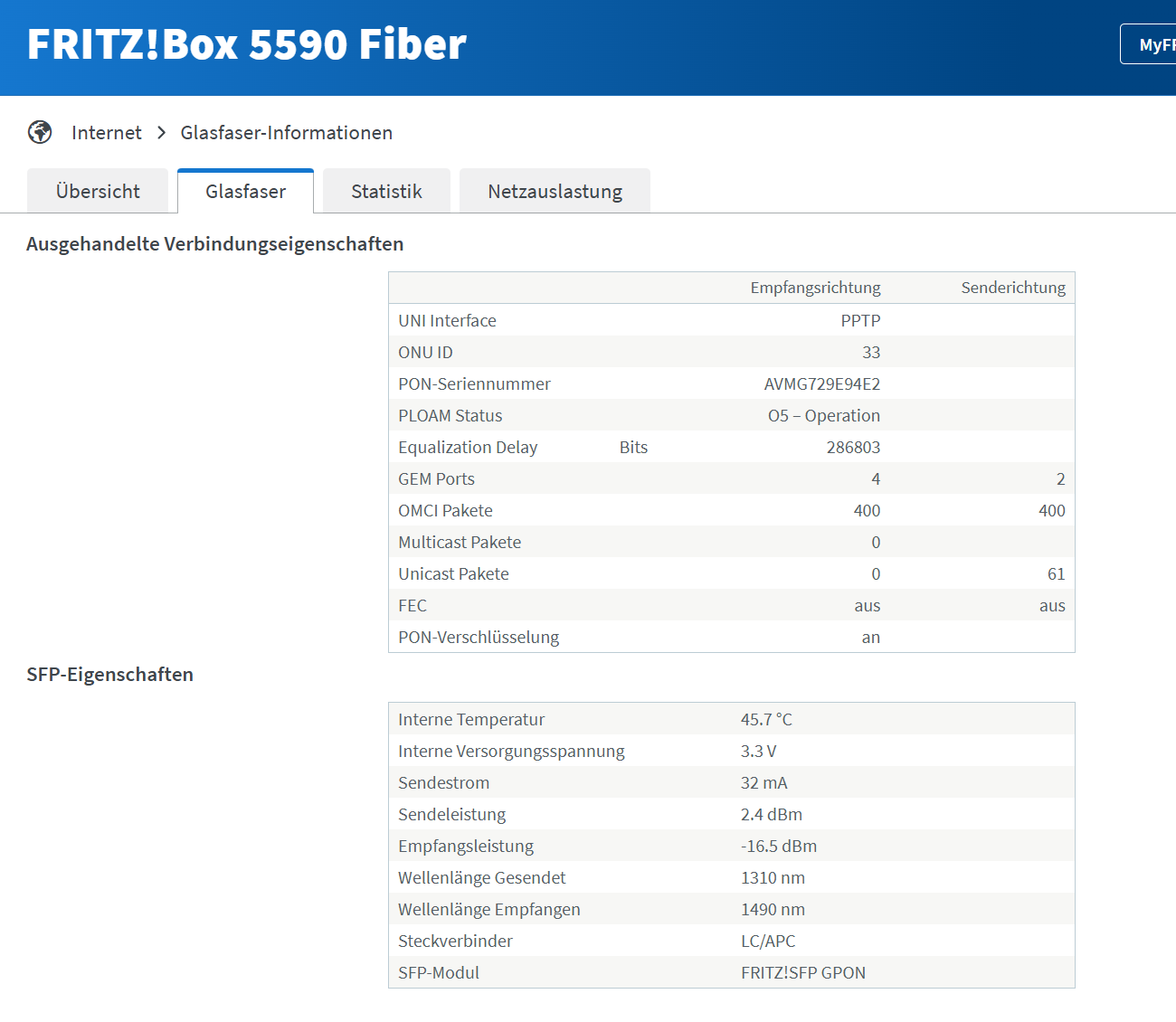
Task: Select the Senderichtung column header
Action: [x=1013, y=288]
